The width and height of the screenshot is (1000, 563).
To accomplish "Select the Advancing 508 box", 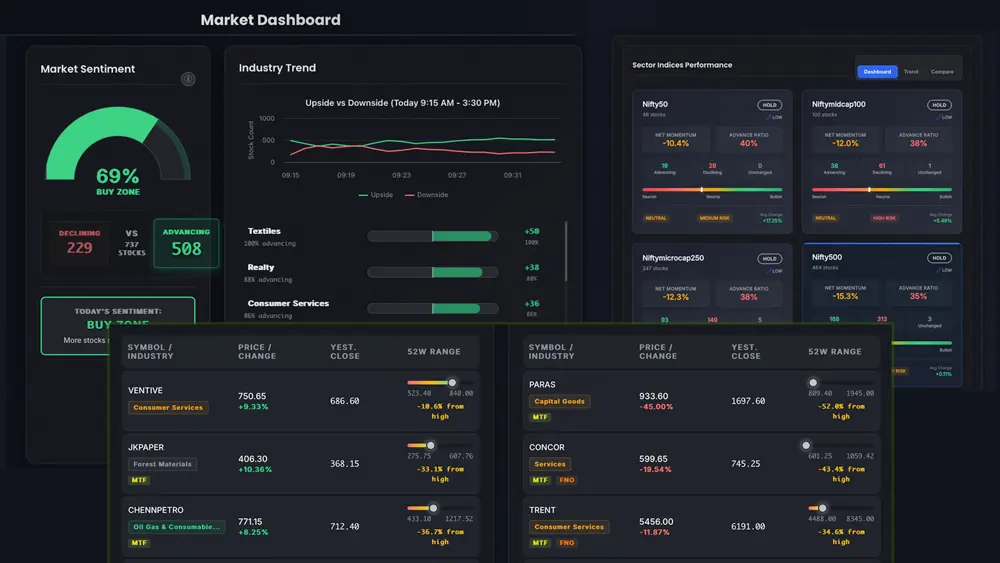I will pyautogui.click(x=186, y=243).
